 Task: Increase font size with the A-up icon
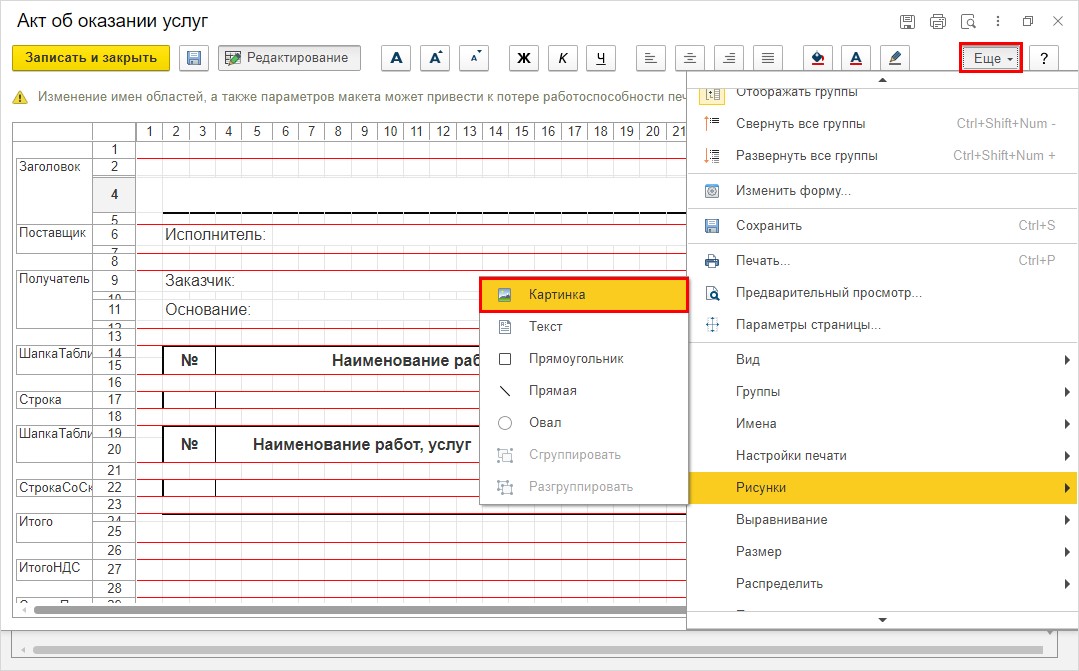pos(435,58)
